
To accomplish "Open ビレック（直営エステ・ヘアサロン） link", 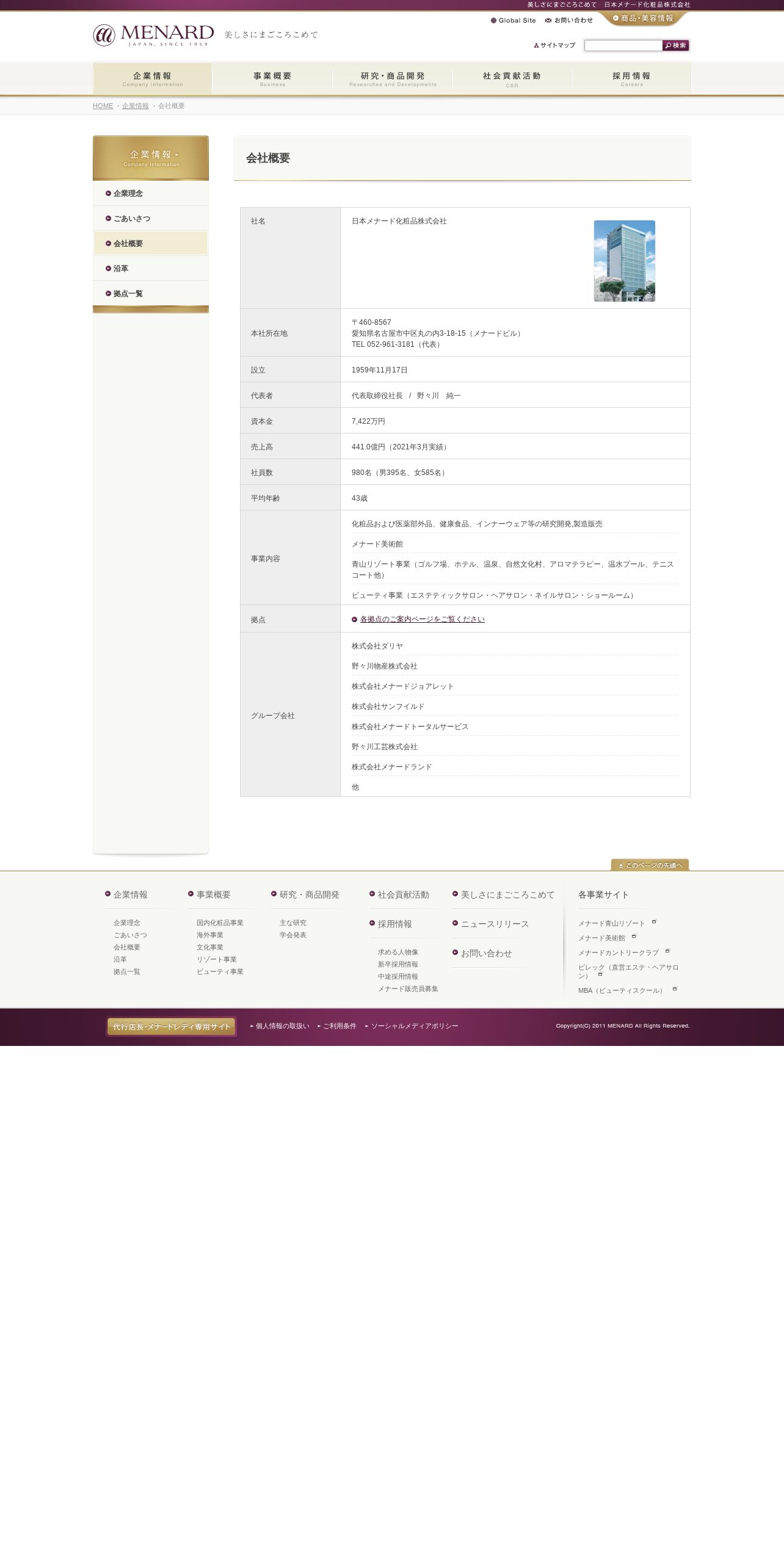I will (628, 971).
